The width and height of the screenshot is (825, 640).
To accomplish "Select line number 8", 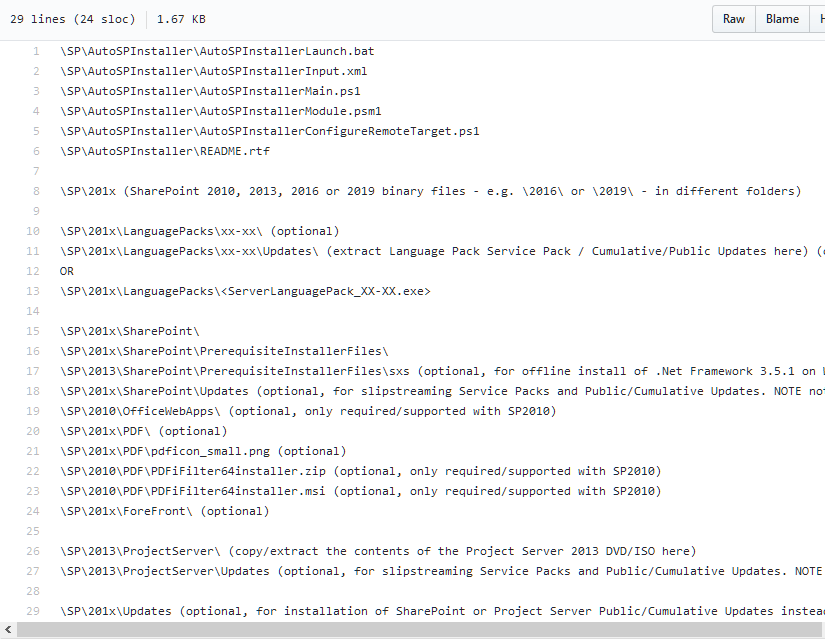I will (36, 191).
